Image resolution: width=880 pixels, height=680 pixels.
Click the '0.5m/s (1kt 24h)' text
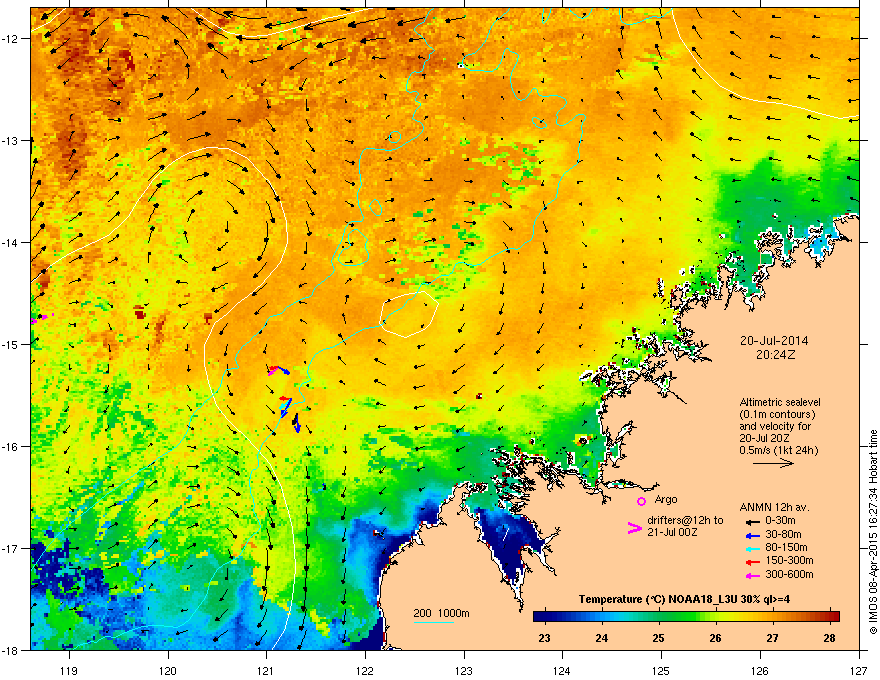pos(778,450)
